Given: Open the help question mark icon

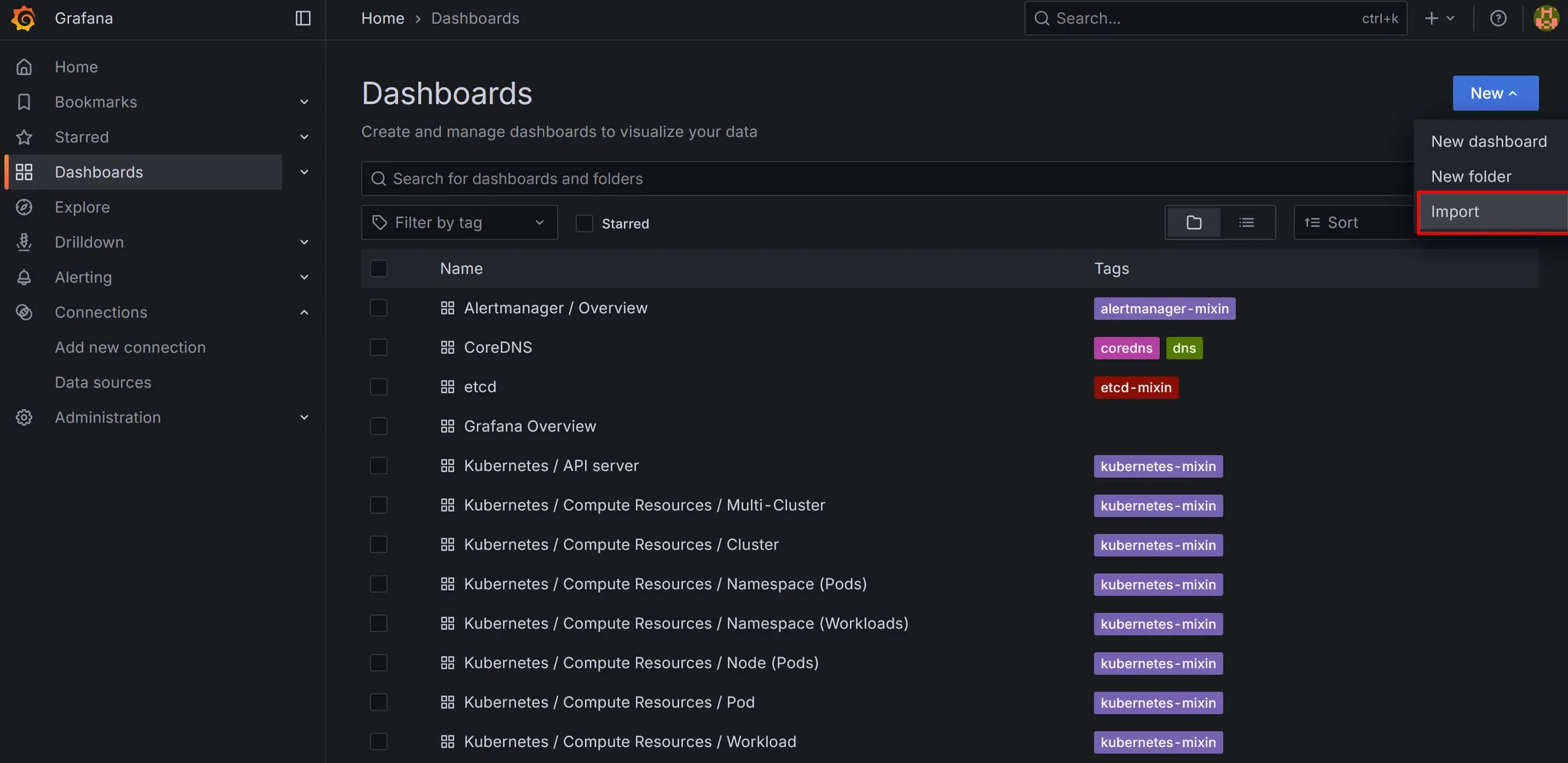Looking at the screenshot, I should tap(1498, 18).
